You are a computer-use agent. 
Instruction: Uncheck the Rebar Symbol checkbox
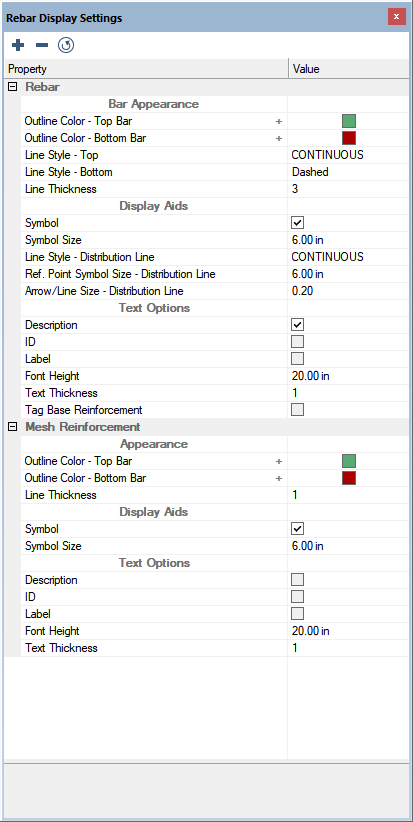(x=297, y=223)
